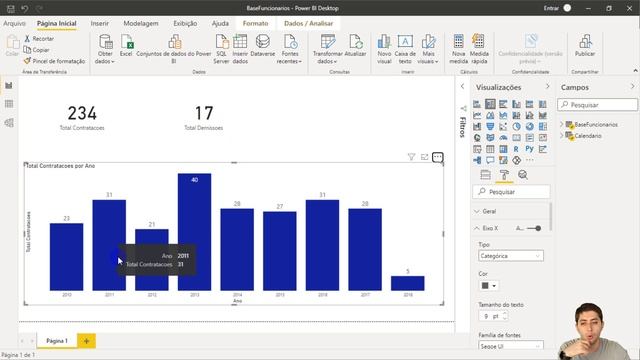Select the matrix visualization
640x360 pixels.
[503, 149]
